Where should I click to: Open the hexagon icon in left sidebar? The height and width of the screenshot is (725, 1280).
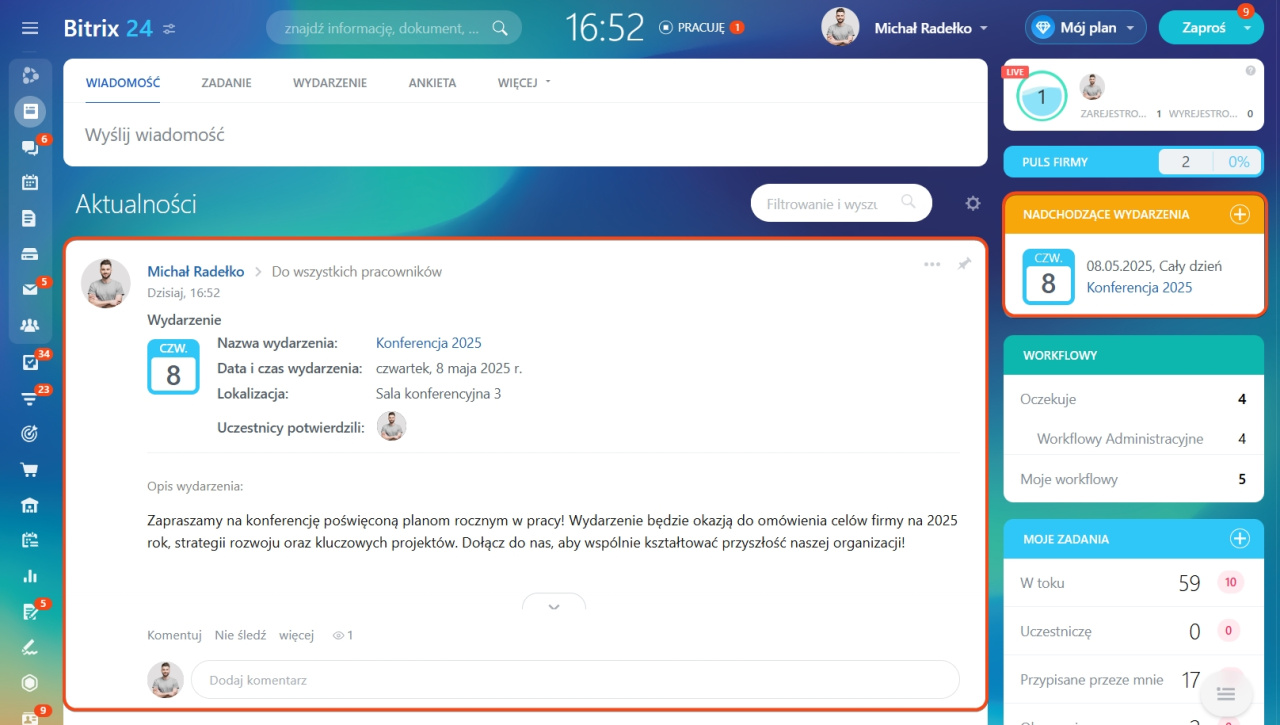pyautogui.click(x=30, y=683)
